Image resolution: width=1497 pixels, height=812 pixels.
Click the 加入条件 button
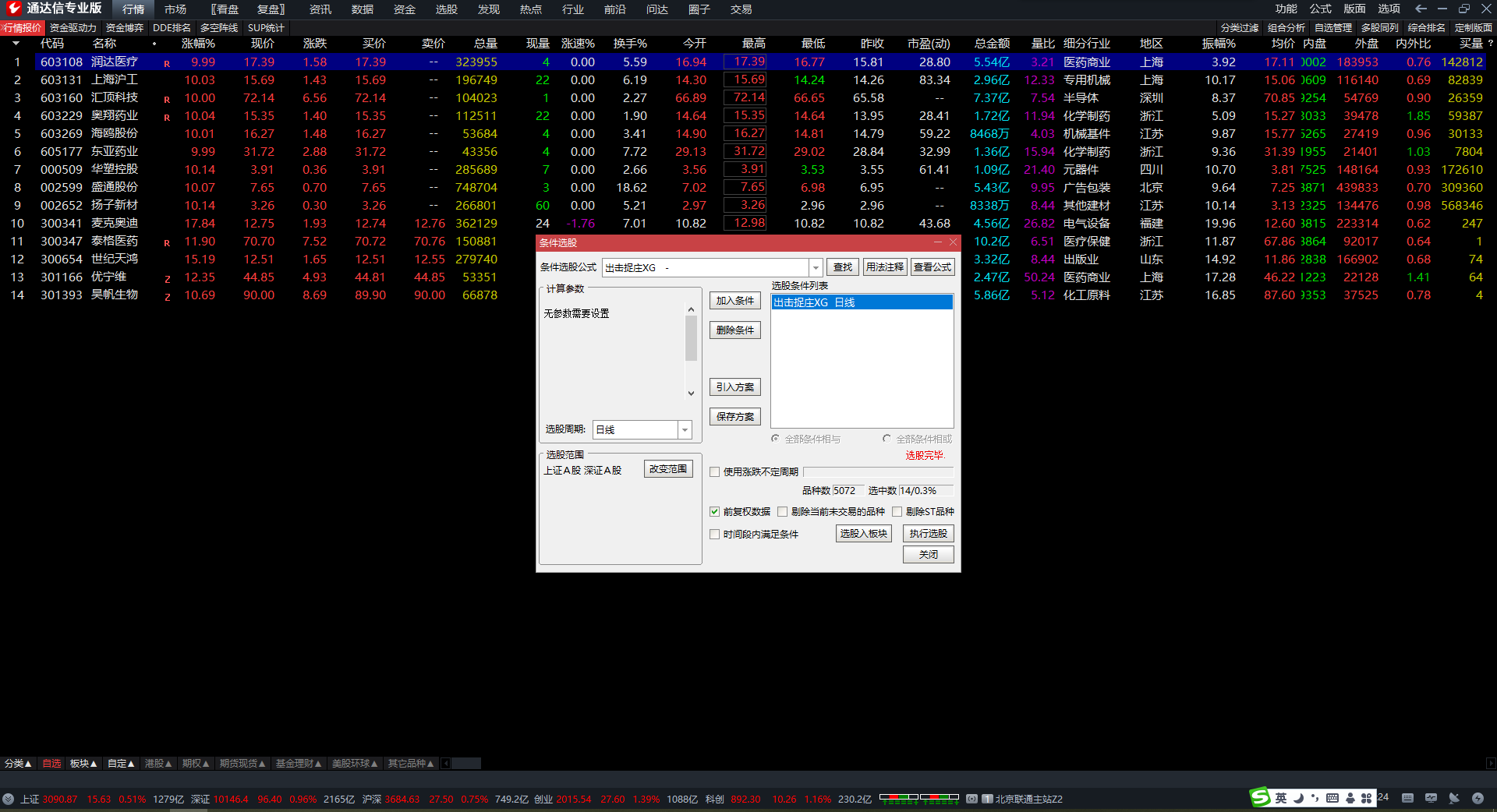pos(735,301)
